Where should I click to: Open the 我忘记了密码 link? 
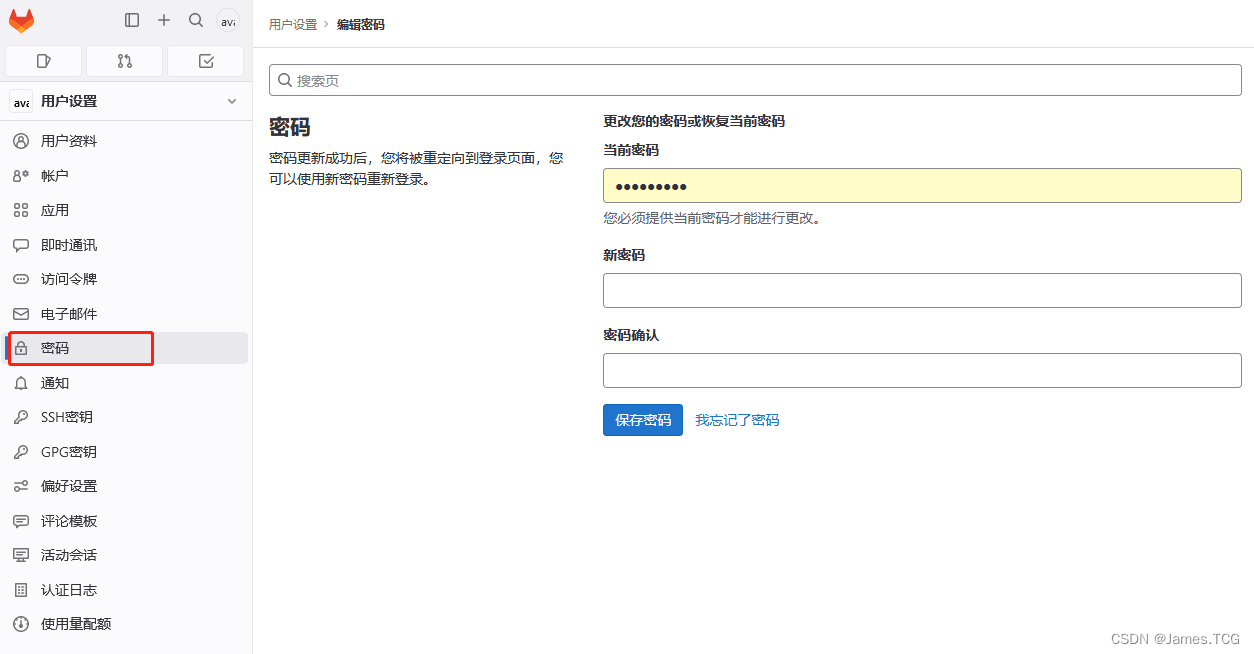(737, 420)
